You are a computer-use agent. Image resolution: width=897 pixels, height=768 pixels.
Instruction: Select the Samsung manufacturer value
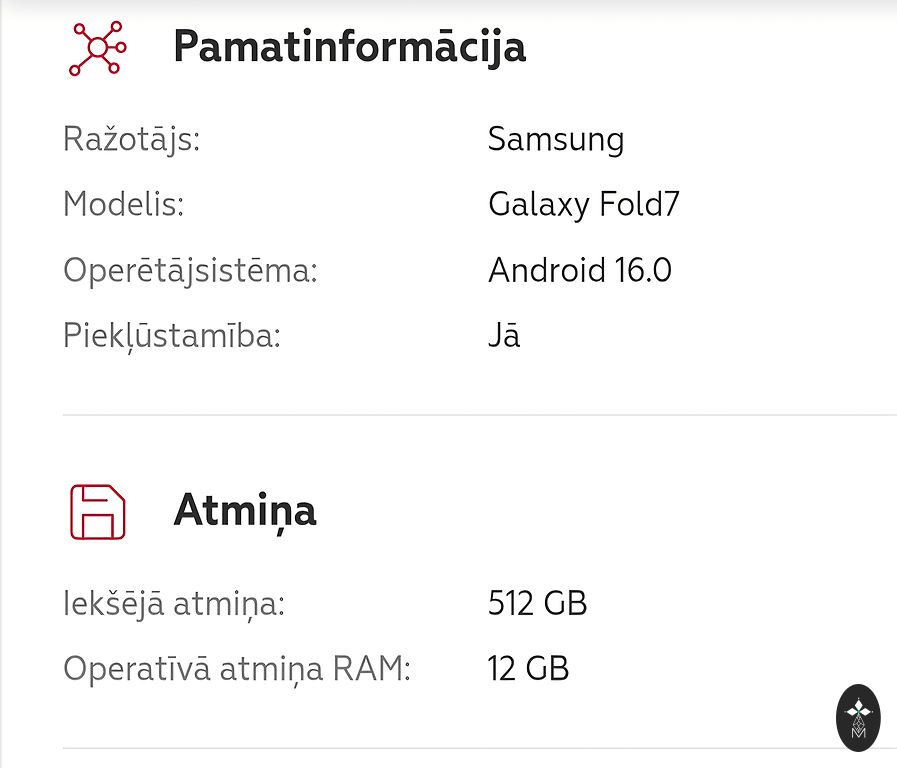tap(556, 139)
